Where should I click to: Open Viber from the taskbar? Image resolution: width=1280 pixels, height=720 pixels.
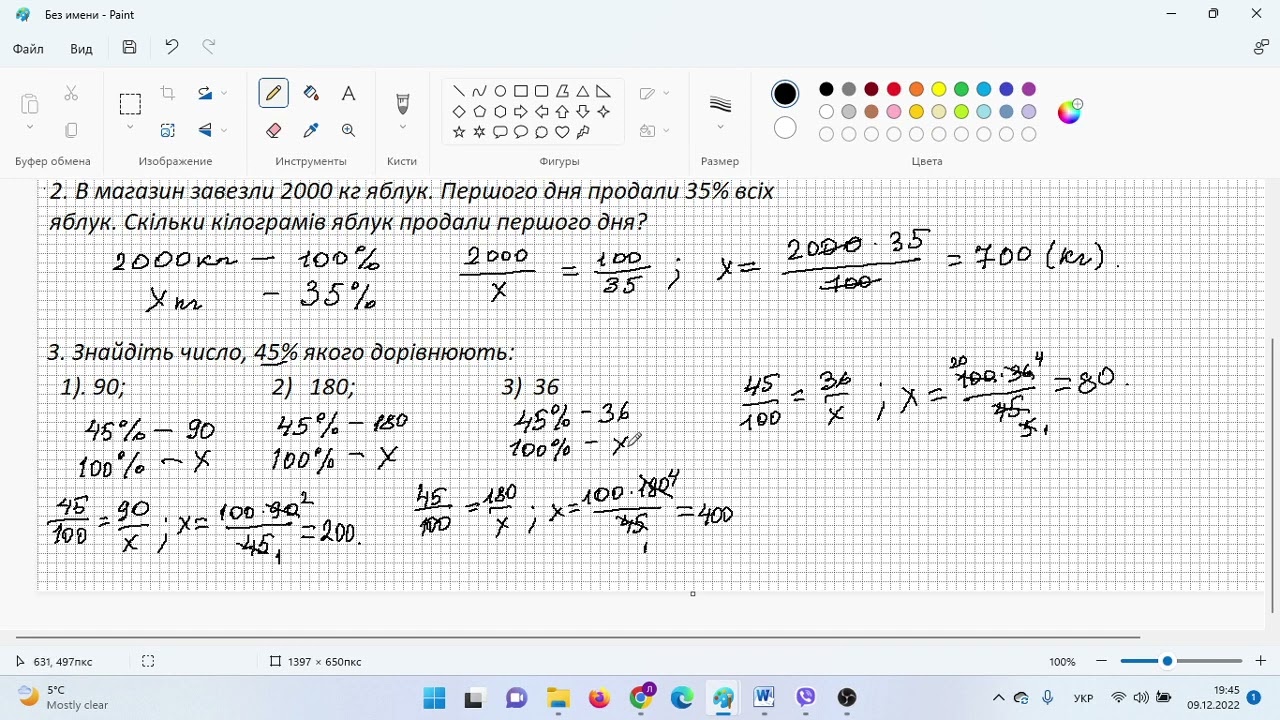point(806,697)
